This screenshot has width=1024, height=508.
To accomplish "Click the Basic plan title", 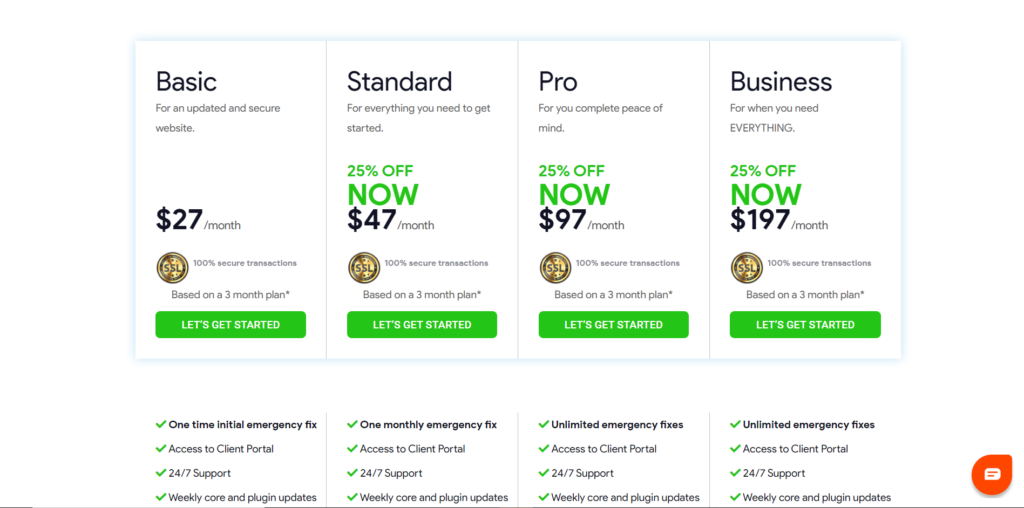I will 186,82.
